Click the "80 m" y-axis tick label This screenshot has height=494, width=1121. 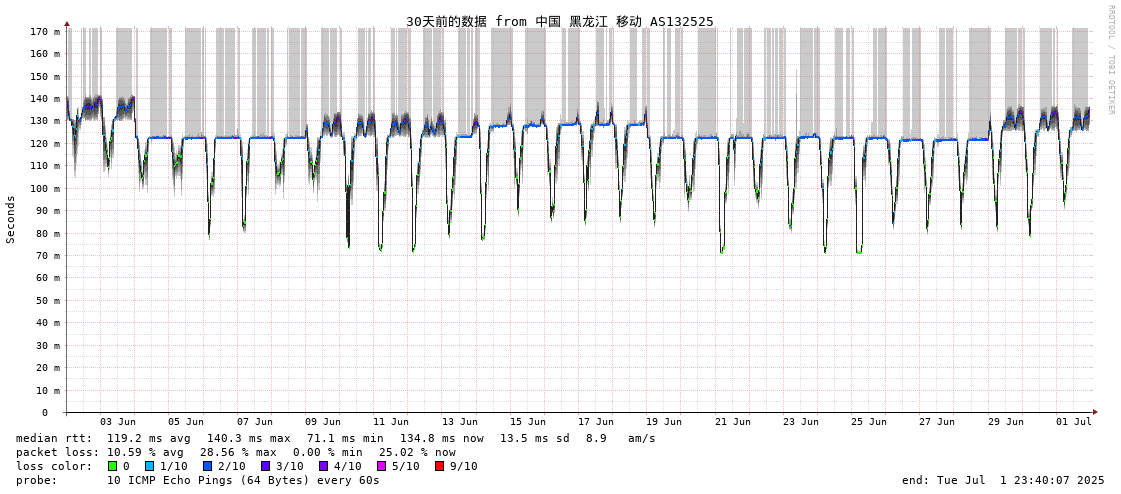tap(47, 233)
